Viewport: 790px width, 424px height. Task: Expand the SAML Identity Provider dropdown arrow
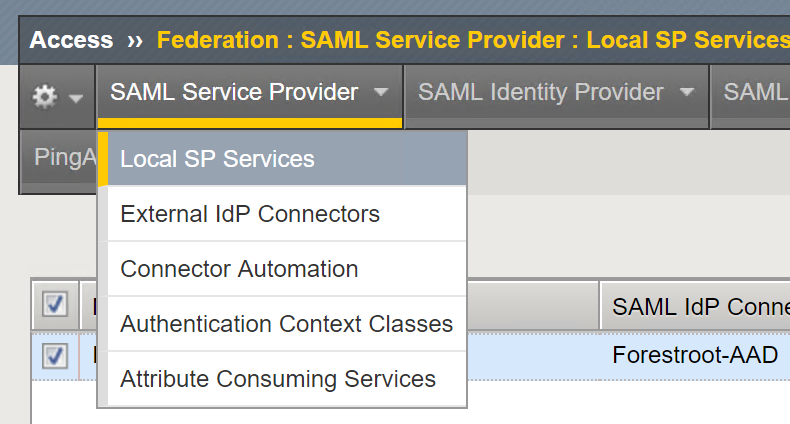point(687,92)
